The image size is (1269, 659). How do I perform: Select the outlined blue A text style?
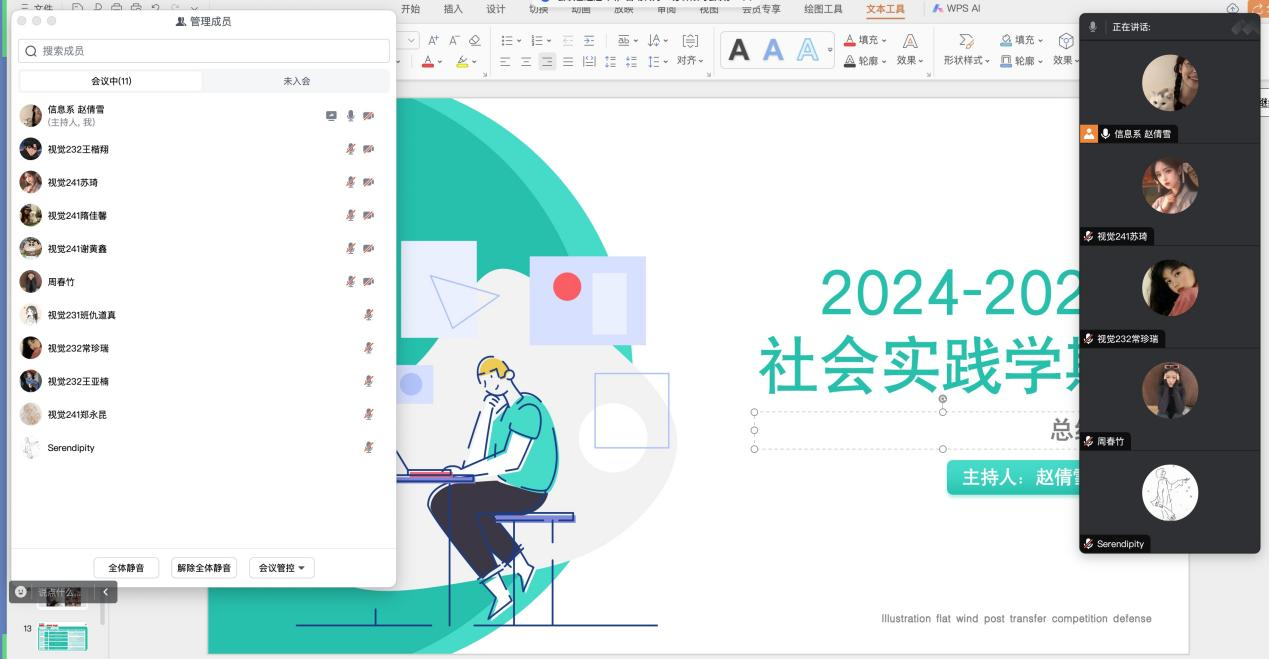[x=808, y=50]
